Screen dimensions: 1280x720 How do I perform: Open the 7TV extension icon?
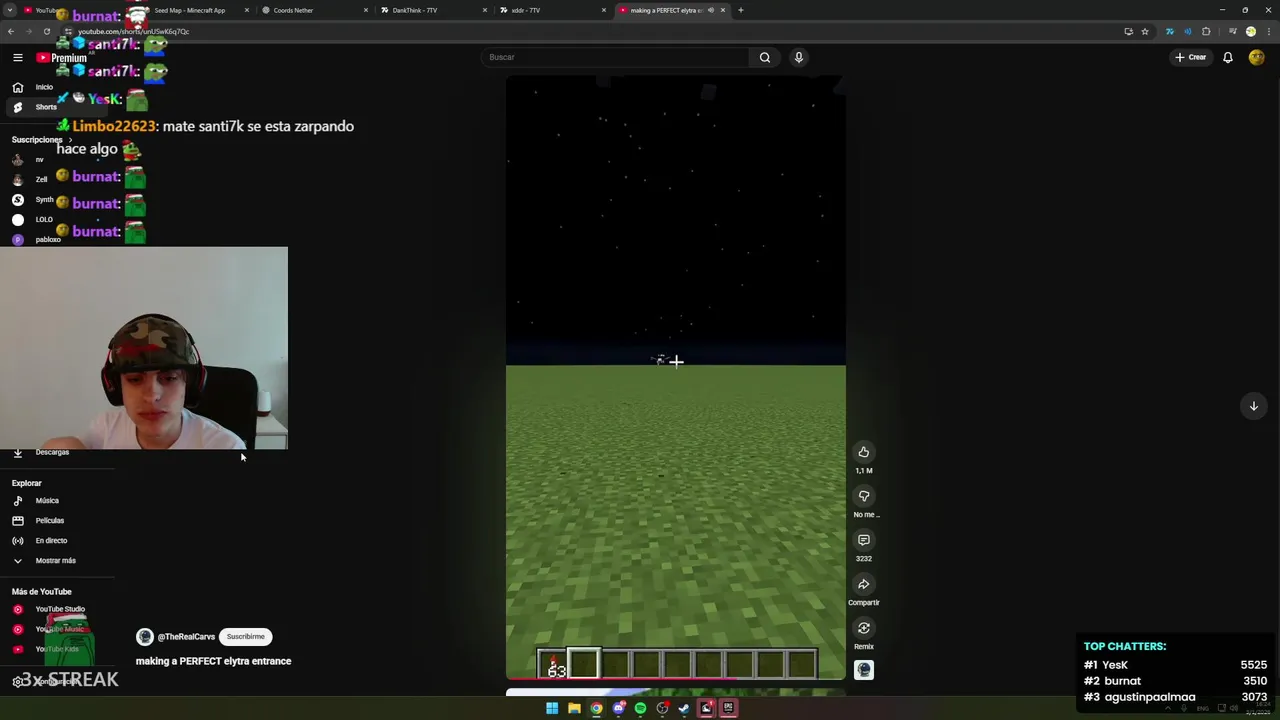[x=1169, y=31]
